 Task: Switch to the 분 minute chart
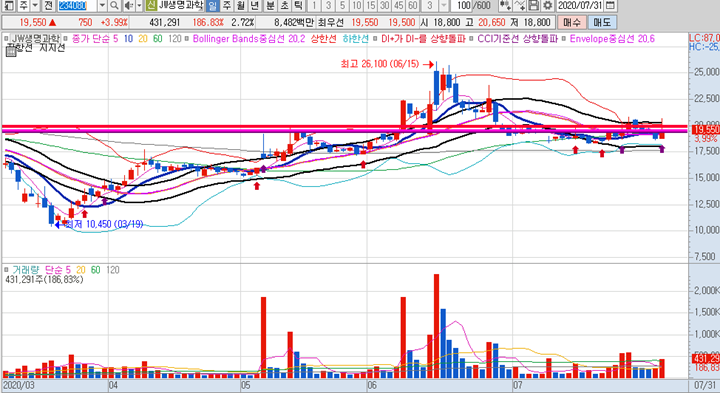[x=270, y=6]
